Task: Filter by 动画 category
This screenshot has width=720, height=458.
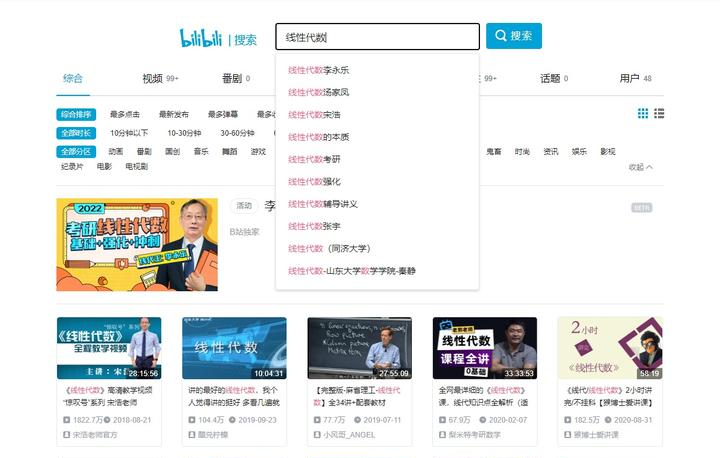Action: [x=115, y=152]
